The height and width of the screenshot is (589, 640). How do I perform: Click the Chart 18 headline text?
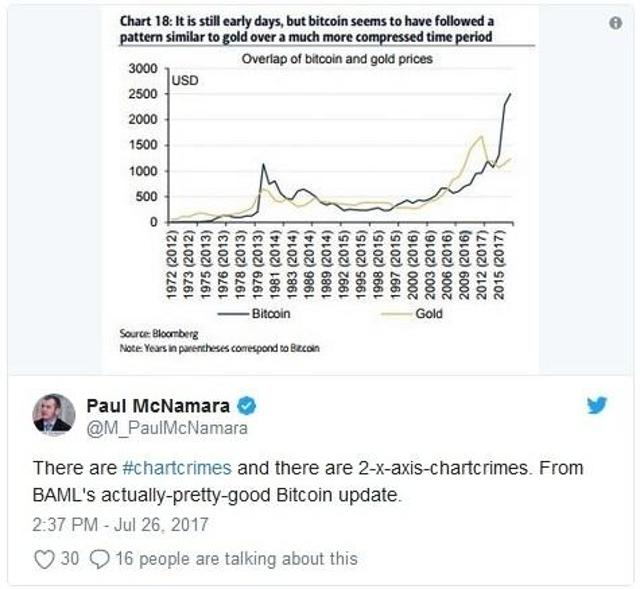(307, 29)
